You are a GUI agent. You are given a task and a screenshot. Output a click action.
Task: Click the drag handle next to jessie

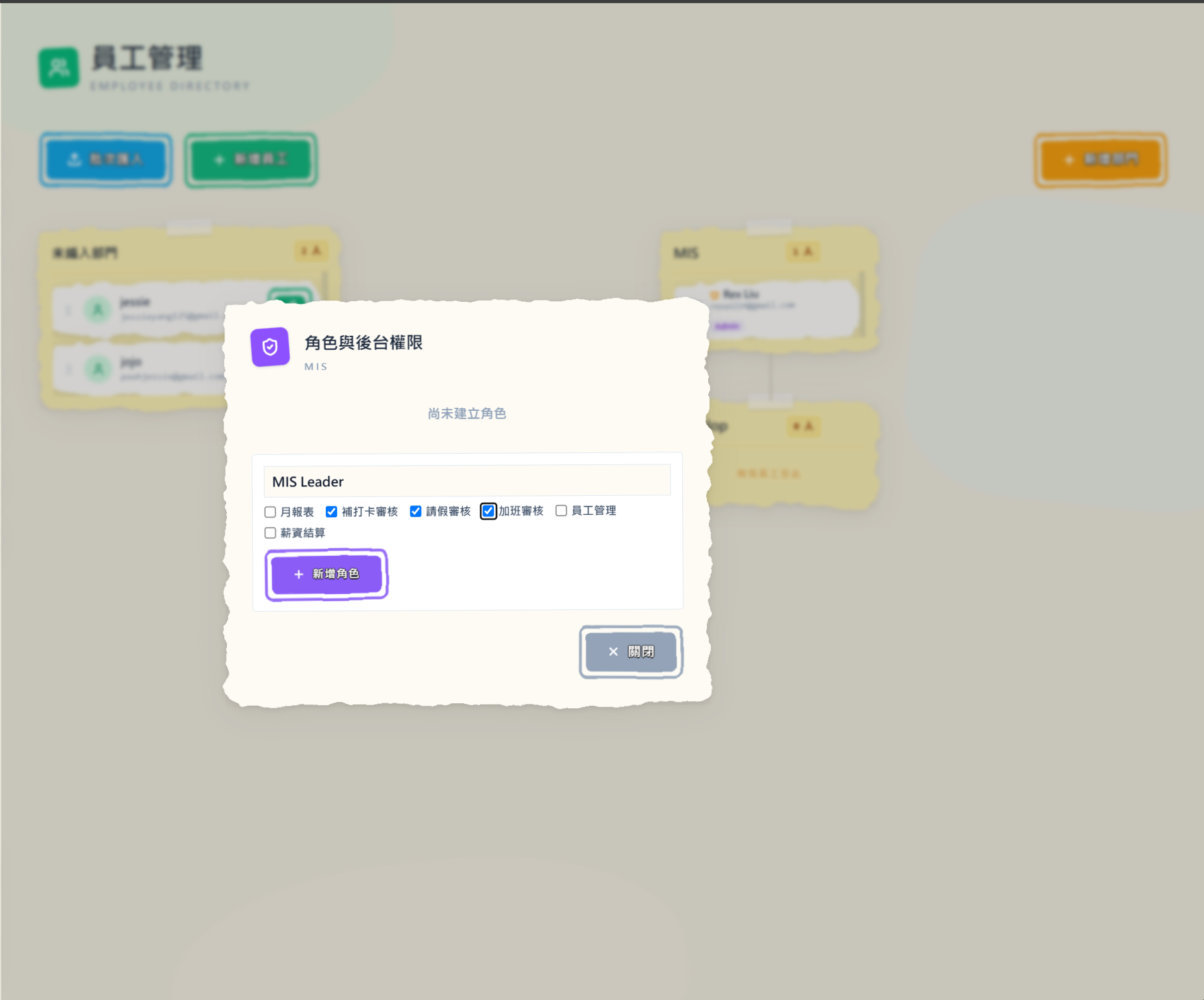[x=69, y=309]
